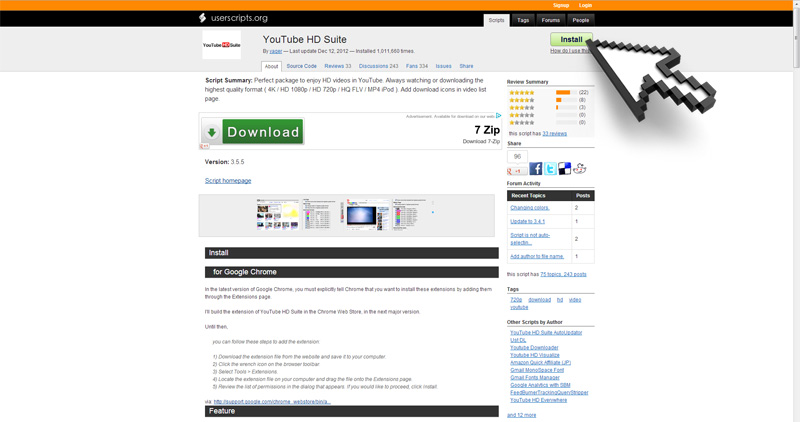Click the hd tag
Screen dimensions: 800x422
(560, 300)
